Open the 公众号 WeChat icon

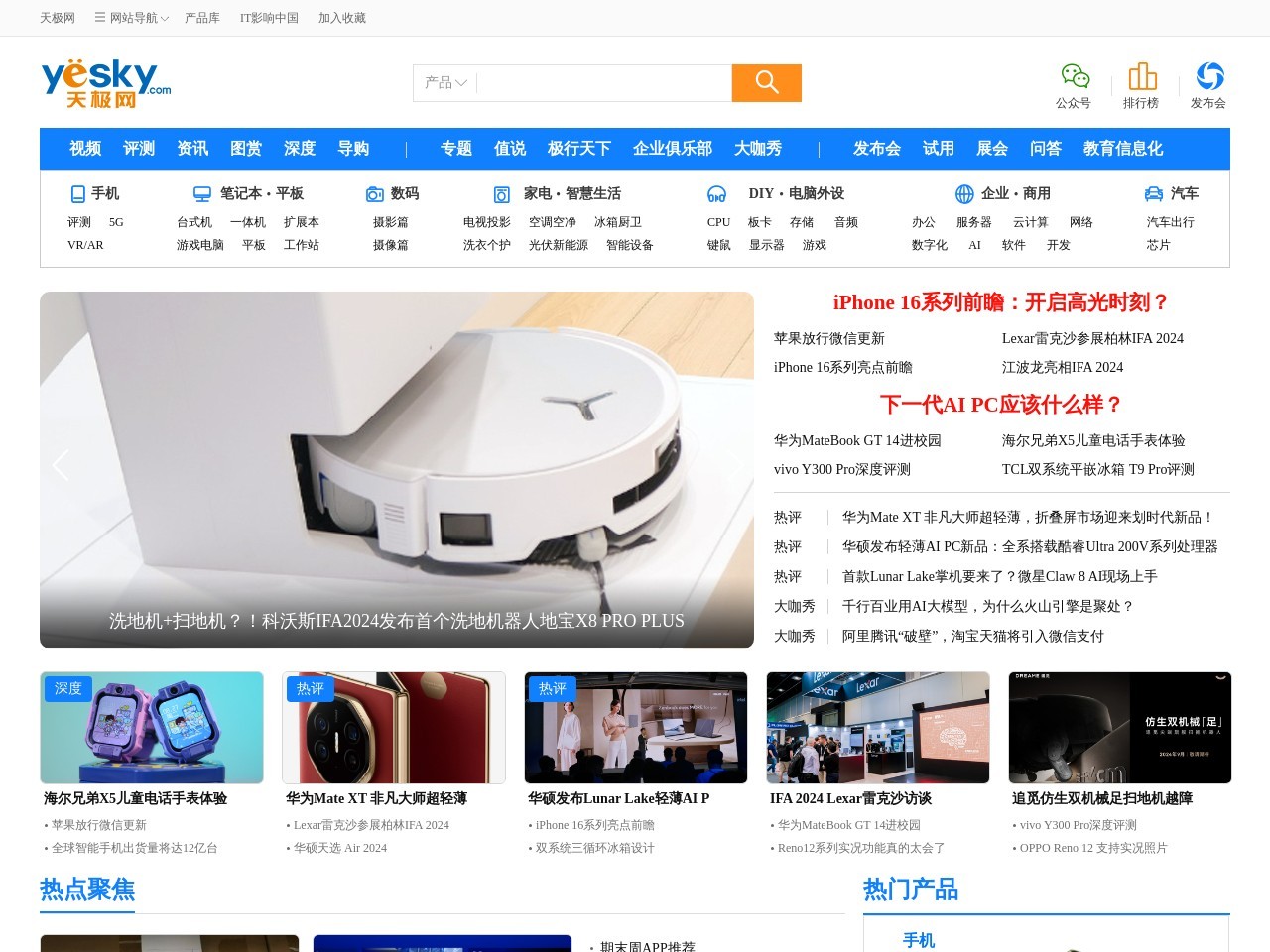click(x=1075, y=75)
